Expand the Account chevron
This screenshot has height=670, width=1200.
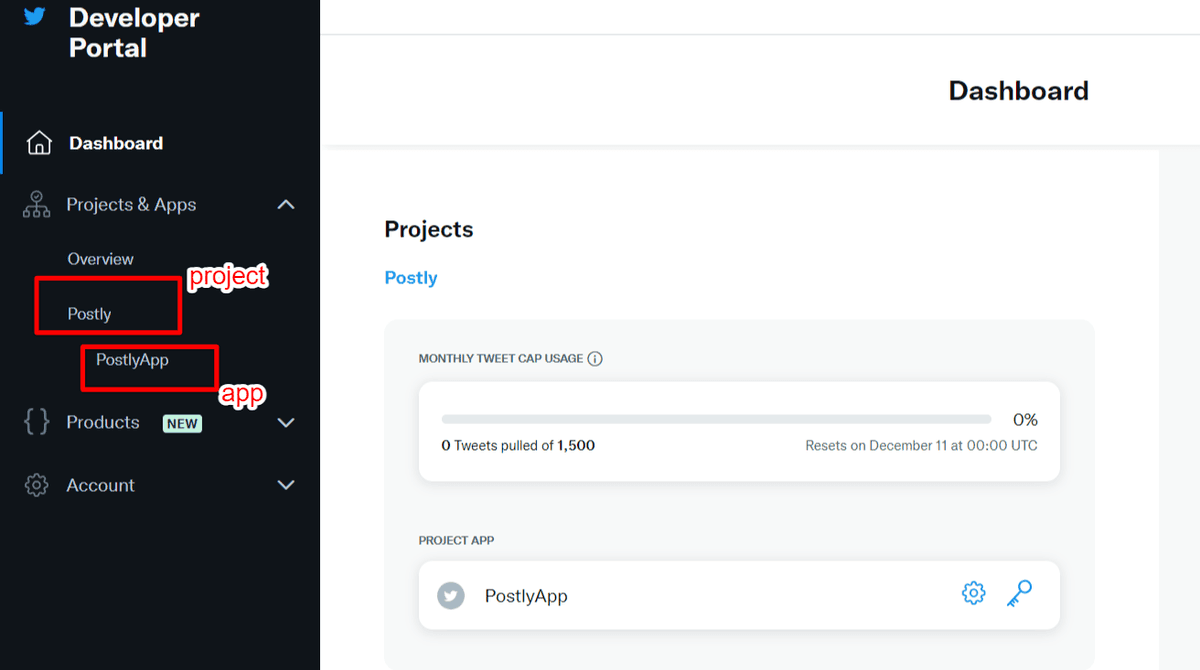(x=286, y=485)
